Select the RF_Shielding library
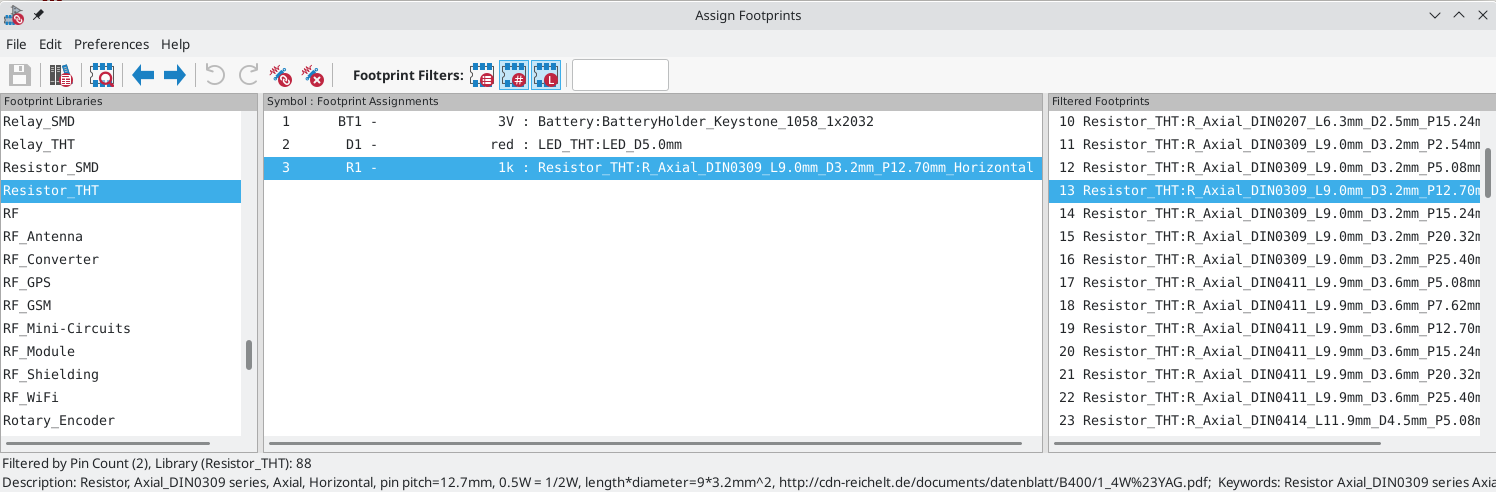This screenshot has width=1496, height=492. pyautogui.click(x=120, y=374)
